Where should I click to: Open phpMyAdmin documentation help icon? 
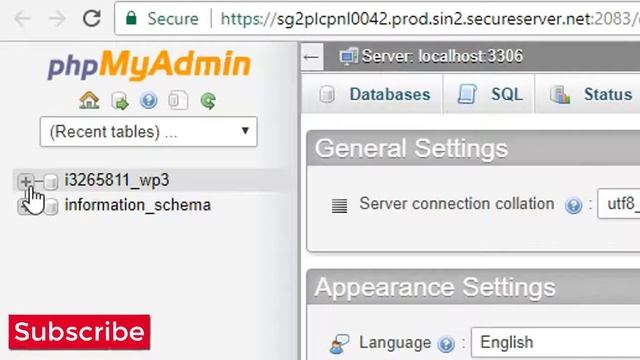tap(149, 100)
